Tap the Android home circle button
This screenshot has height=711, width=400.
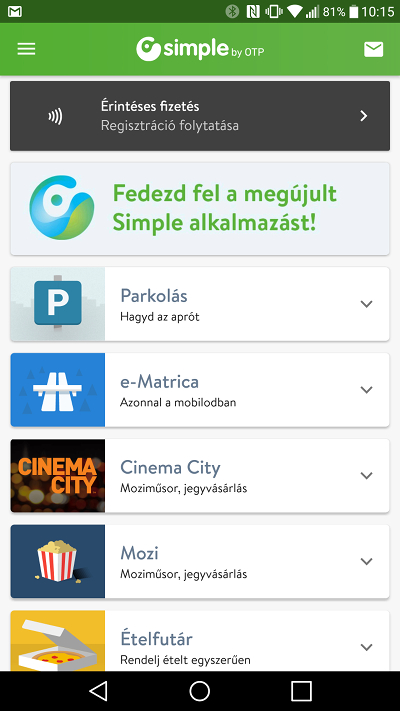tap(200, 691)
